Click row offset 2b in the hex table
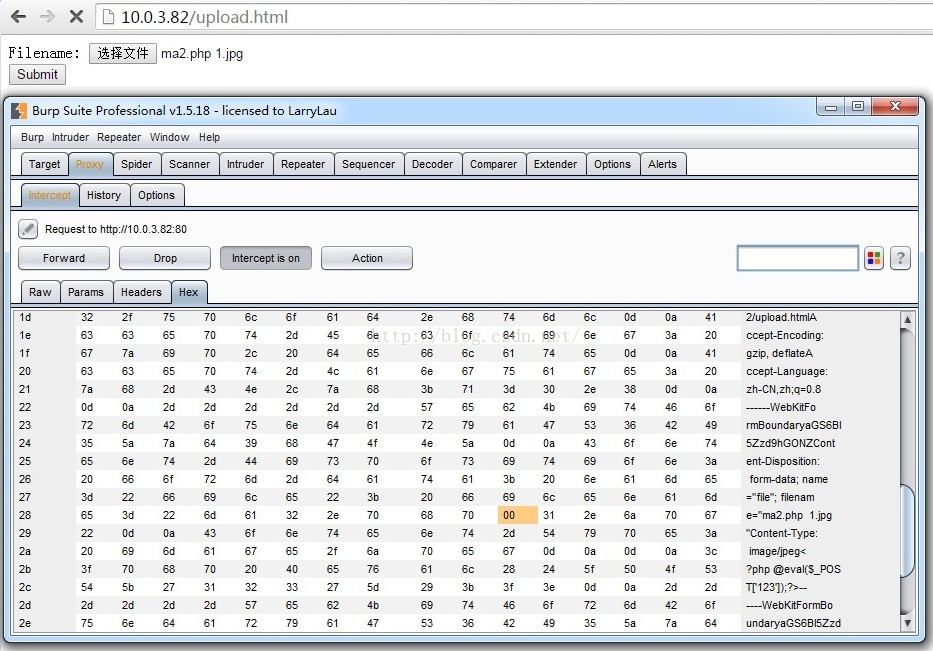Screen dimensions: 933x651 (25, 569)
